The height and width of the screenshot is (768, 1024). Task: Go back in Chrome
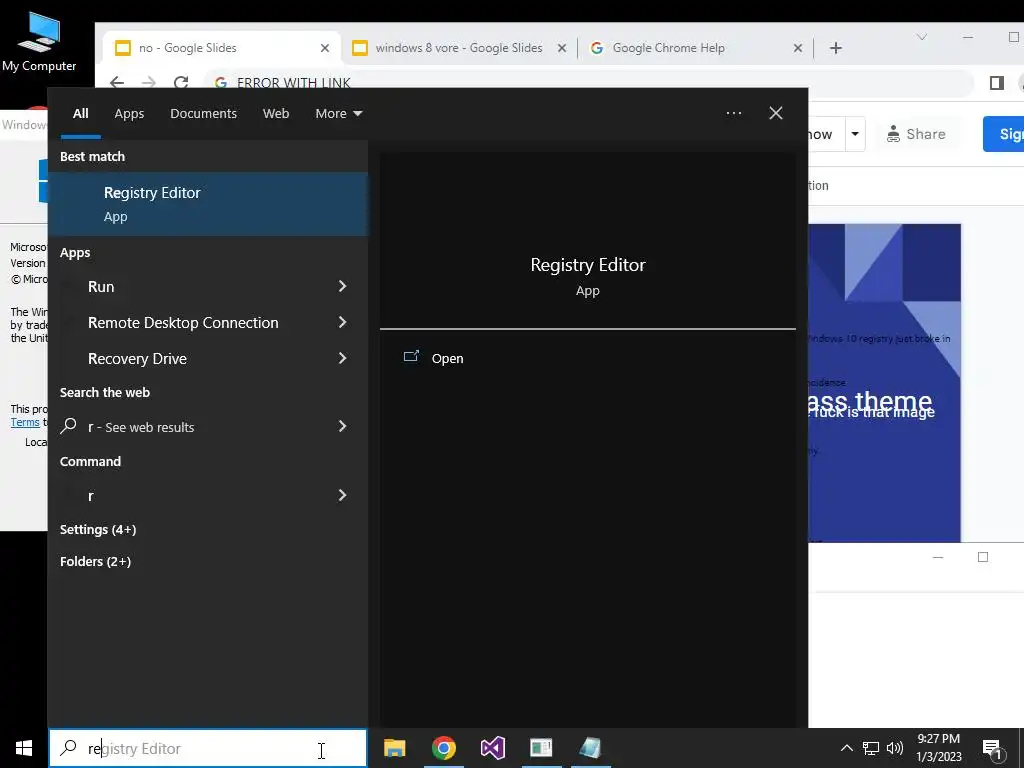(x=117, y=82)
